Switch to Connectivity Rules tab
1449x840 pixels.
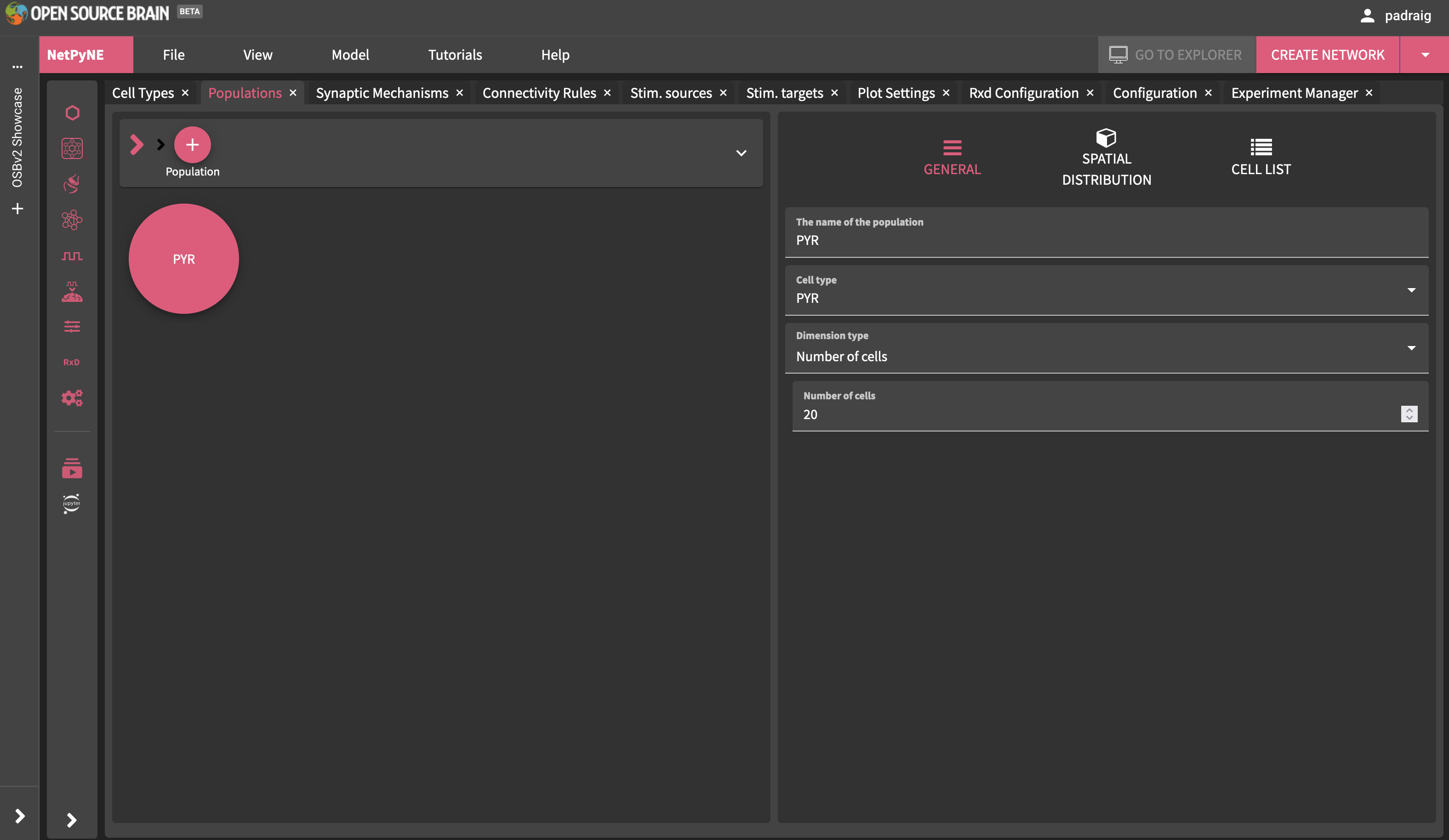pos(539,92)
